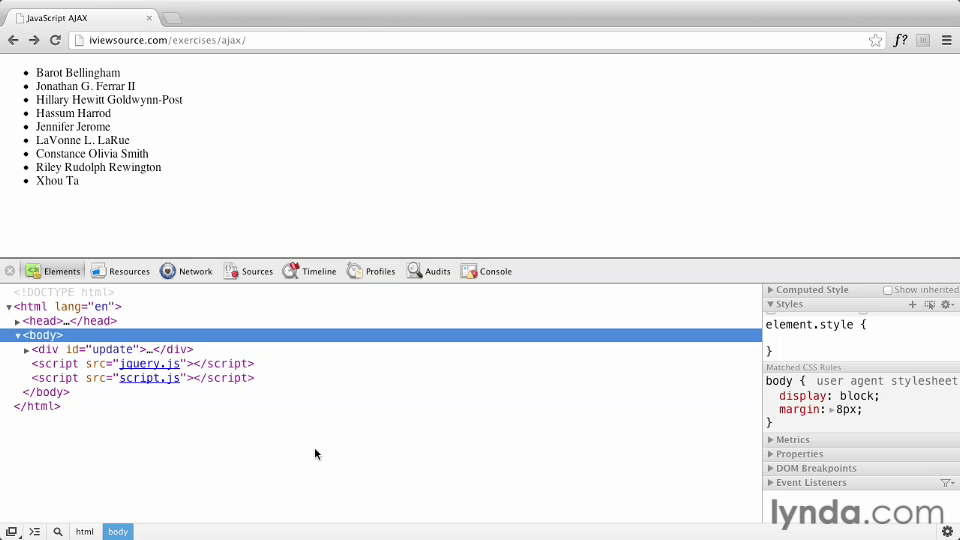Click the address bar URL
The height and width of the screenshot is (540, 960).
167,40
